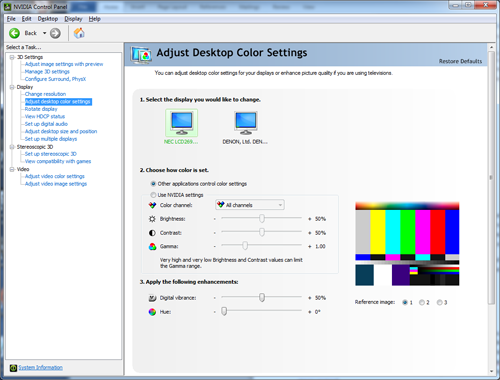Select Use NVIDIA settings radio button
This screenshot has height=380, width=500.
coord(153,195)
